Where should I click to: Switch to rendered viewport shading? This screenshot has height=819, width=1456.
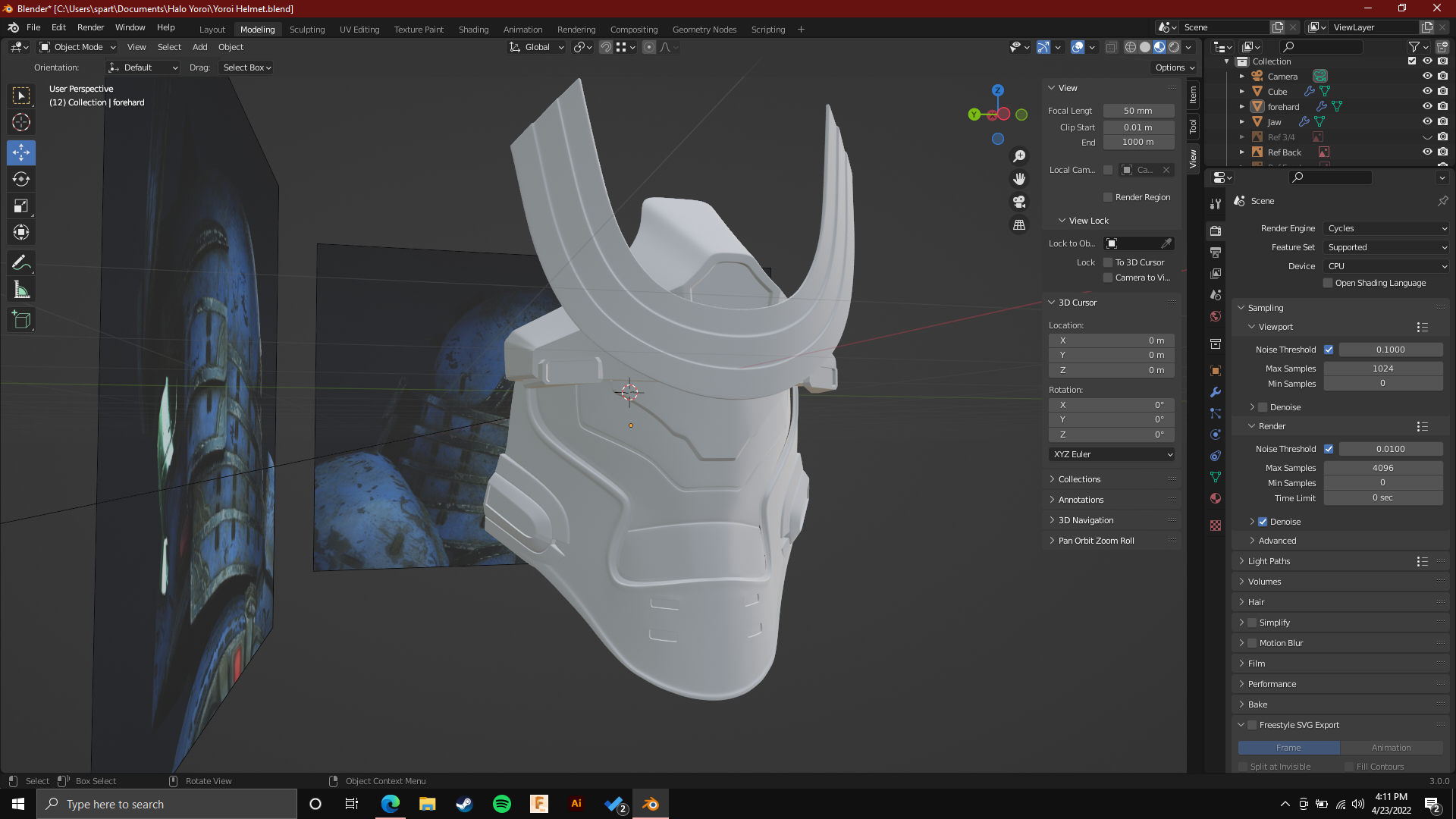(1174, 47)
